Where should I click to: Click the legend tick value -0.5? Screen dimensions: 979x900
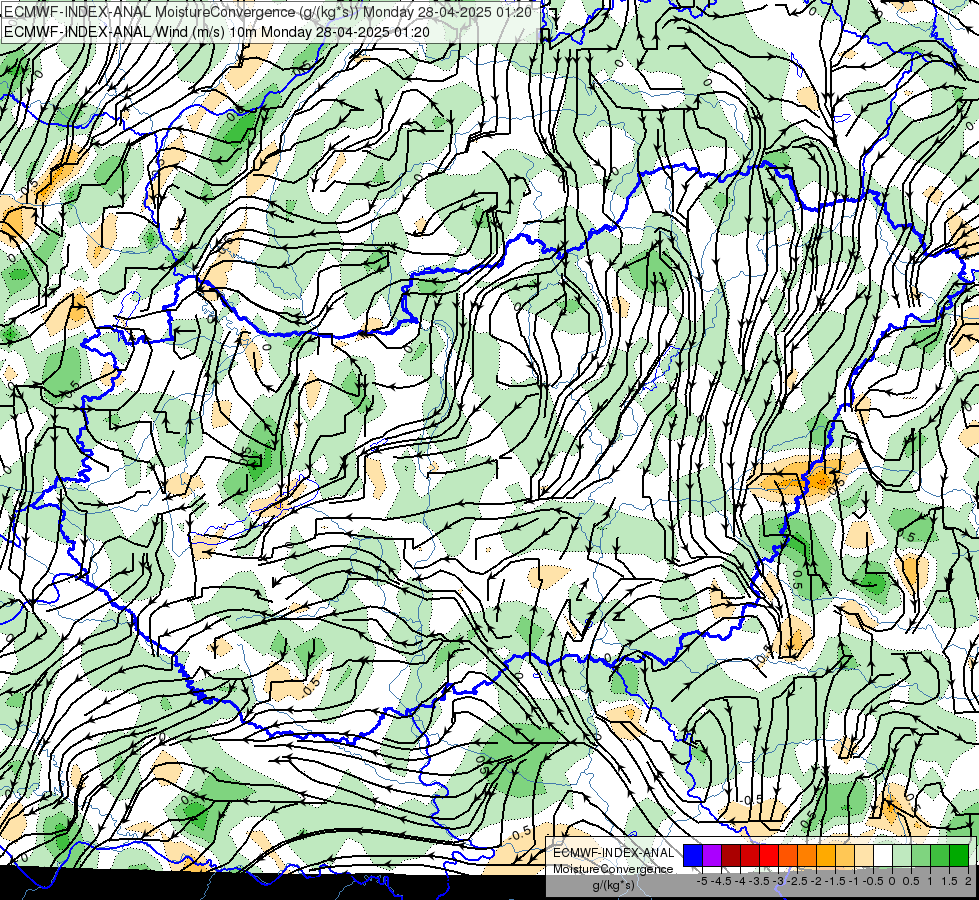click(873, 881)
